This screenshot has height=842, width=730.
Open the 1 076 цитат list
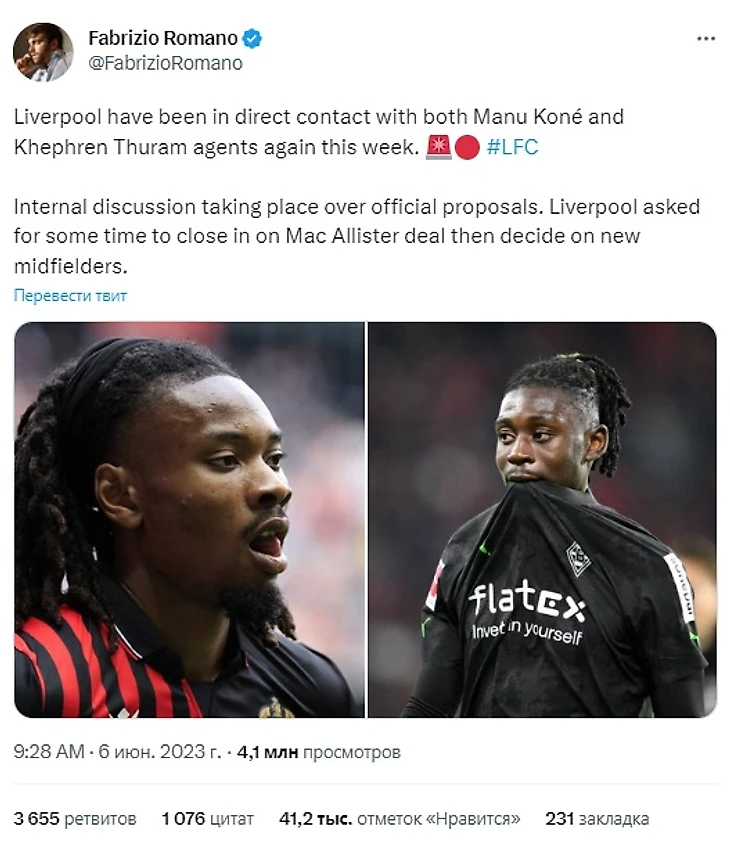click(x=207, y=818)
